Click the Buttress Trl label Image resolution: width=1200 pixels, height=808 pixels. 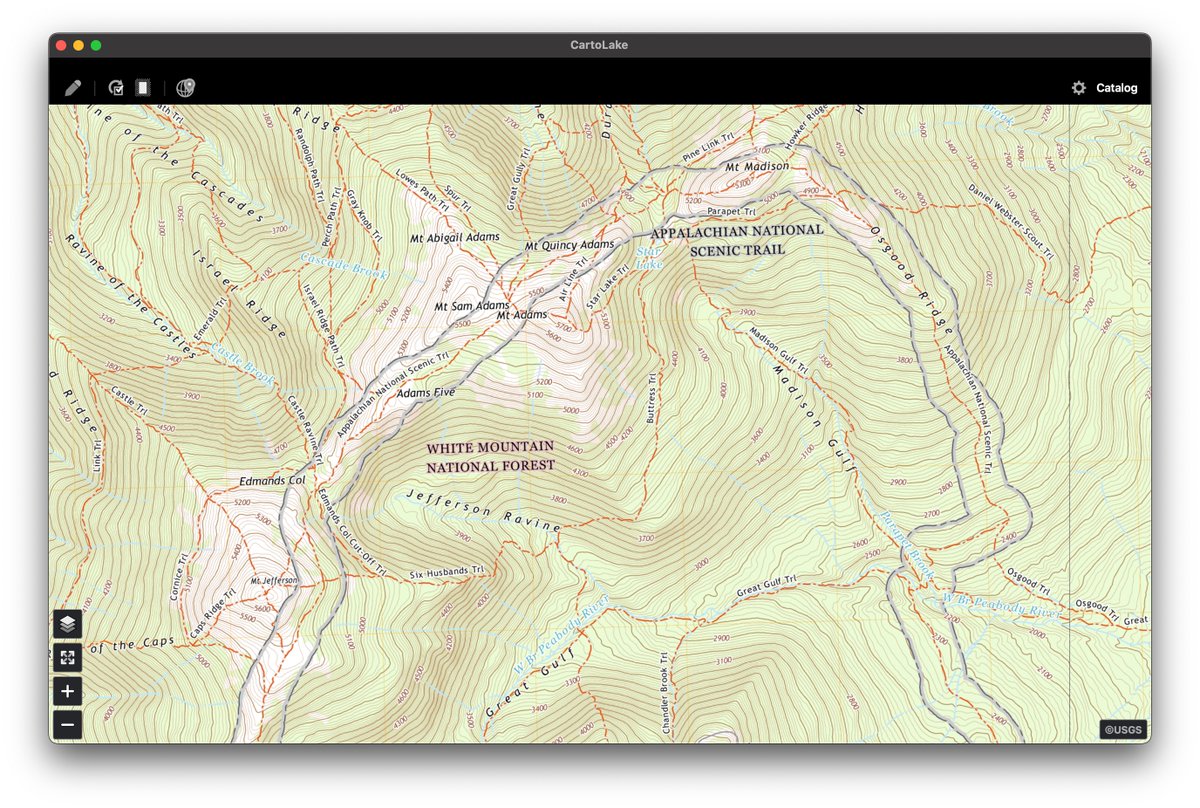coord(651,399)
